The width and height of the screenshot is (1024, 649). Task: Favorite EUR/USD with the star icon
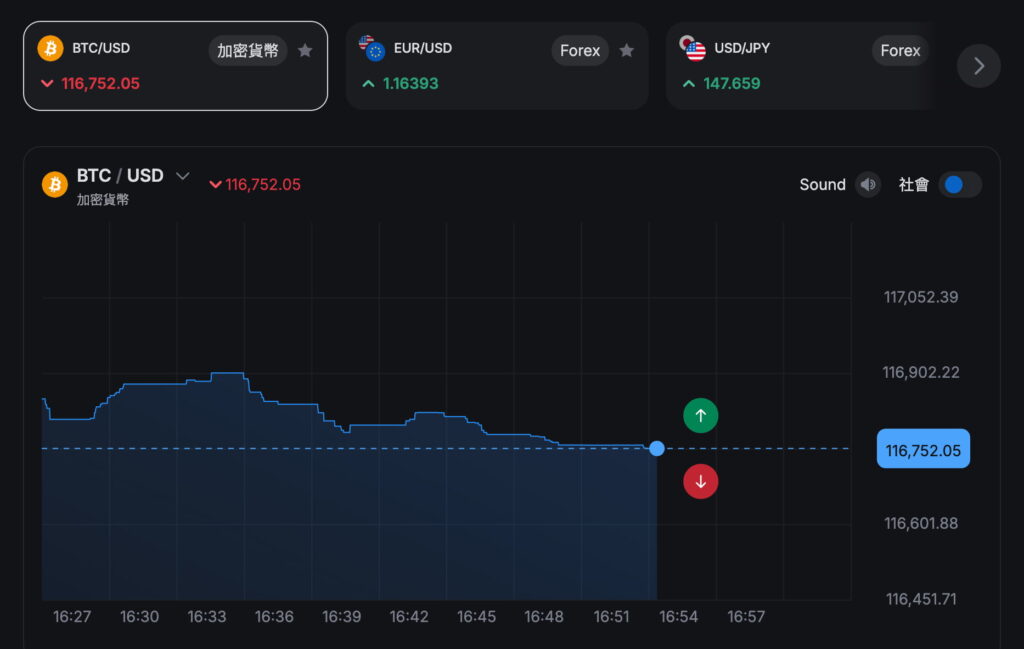[x=626, y=51]
